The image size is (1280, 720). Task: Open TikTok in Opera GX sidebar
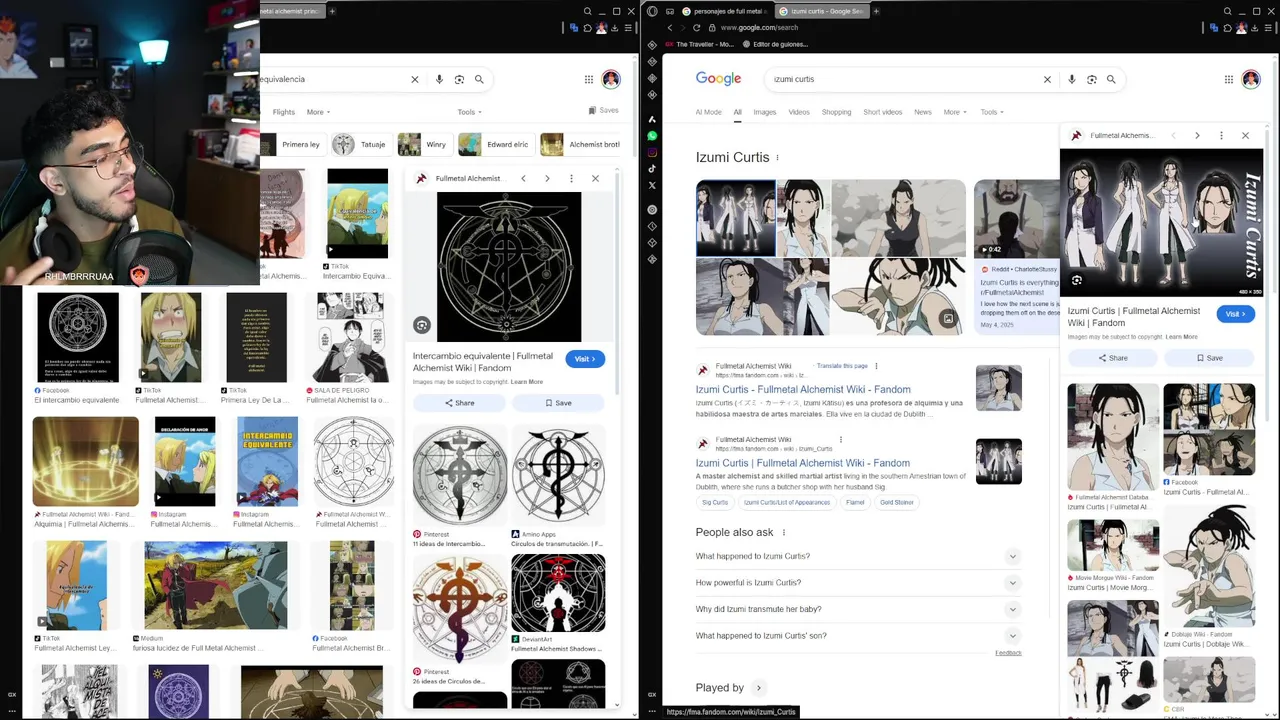pyautogui.click(x=652, y=169)
